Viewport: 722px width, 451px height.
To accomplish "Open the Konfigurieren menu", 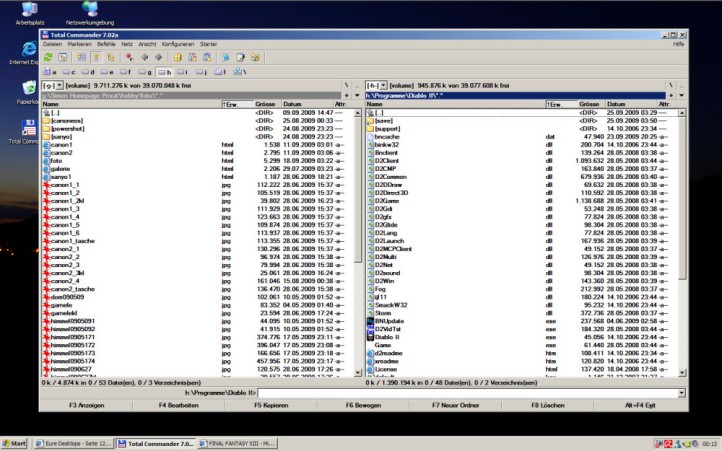I will [x=178, y=44].
